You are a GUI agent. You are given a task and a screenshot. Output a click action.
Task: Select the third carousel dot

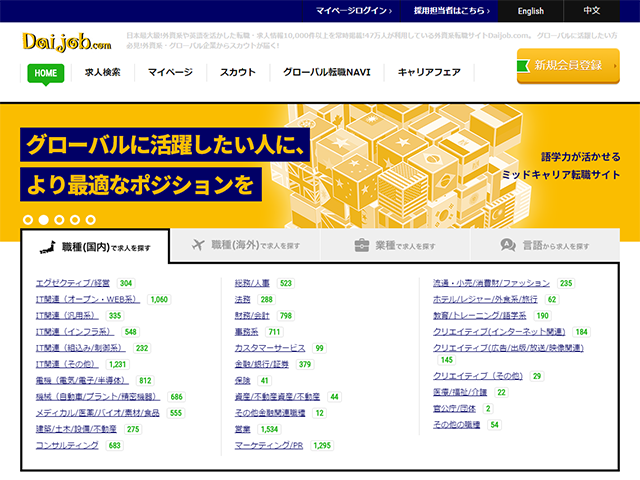(59, 220)
